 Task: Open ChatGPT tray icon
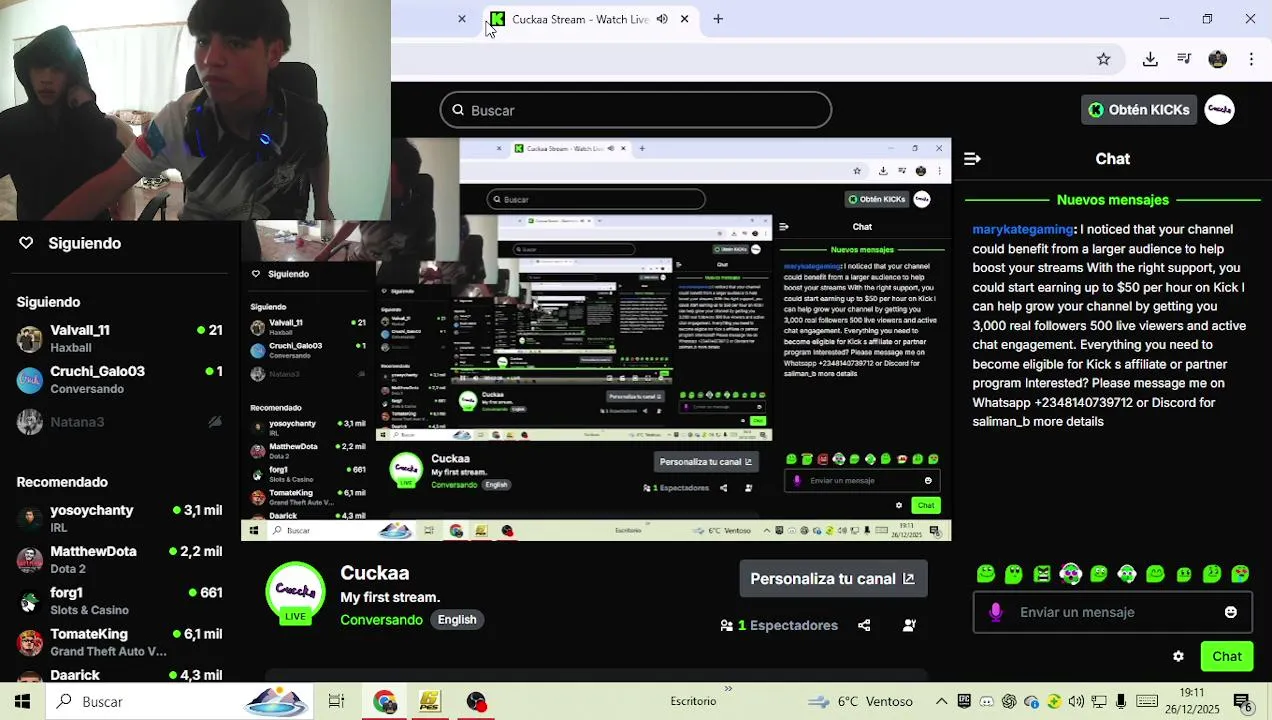point(1009,701)
